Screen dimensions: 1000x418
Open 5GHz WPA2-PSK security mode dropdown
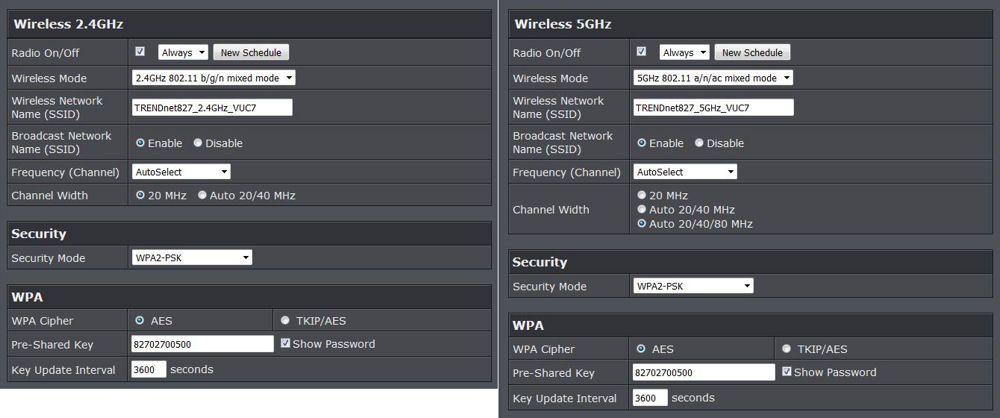[693, 286]
